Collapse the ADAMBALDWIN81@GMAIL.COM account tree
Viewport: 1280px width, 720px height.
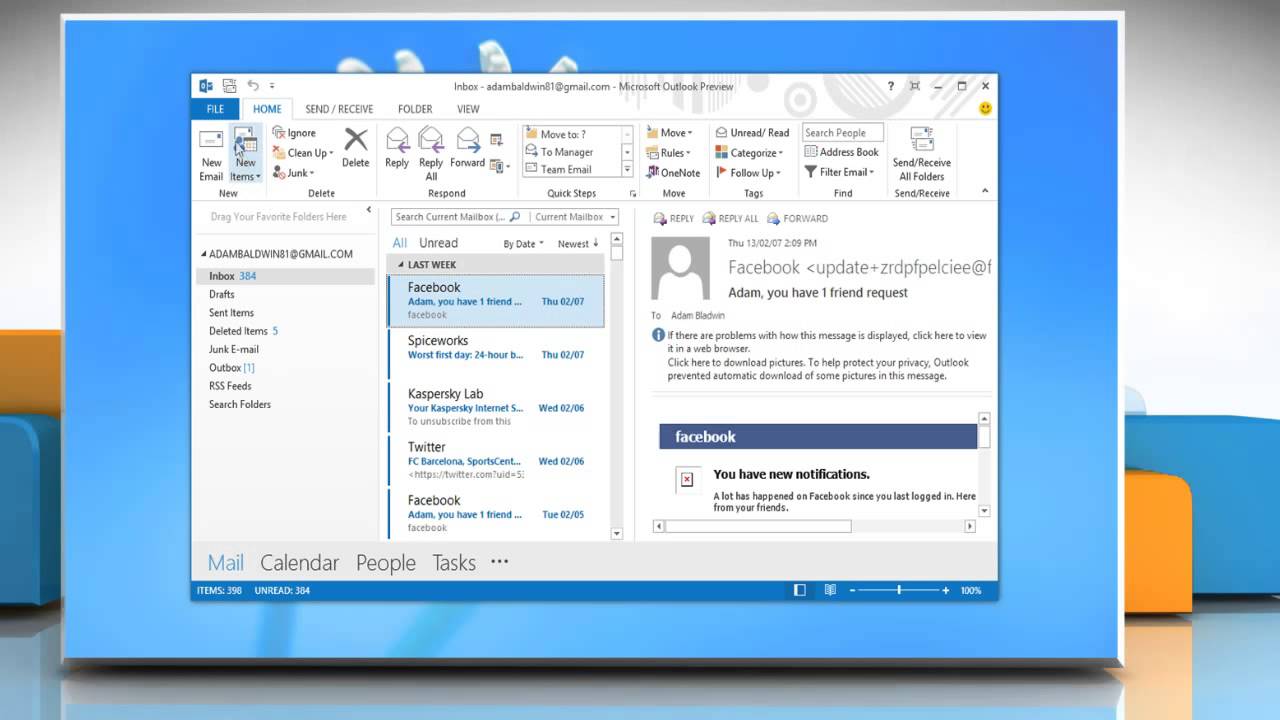point(203,255)
